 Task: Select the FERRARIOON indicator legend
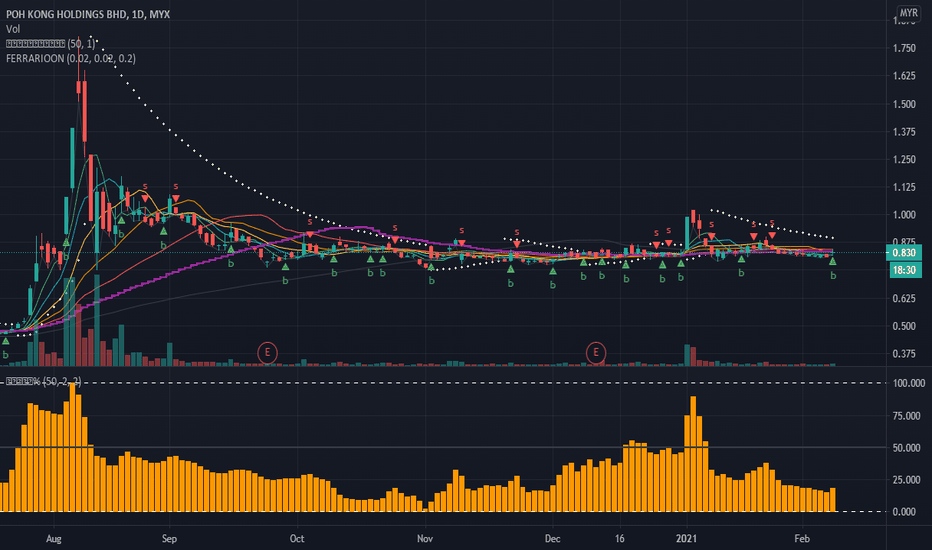tap(71, 58)
